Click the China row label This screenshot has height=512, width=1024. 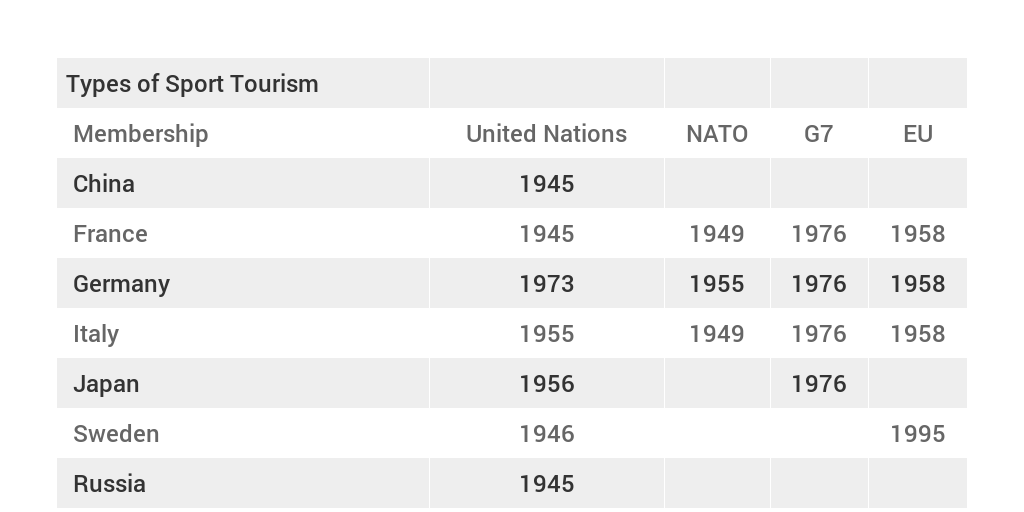tap(104, 184)
